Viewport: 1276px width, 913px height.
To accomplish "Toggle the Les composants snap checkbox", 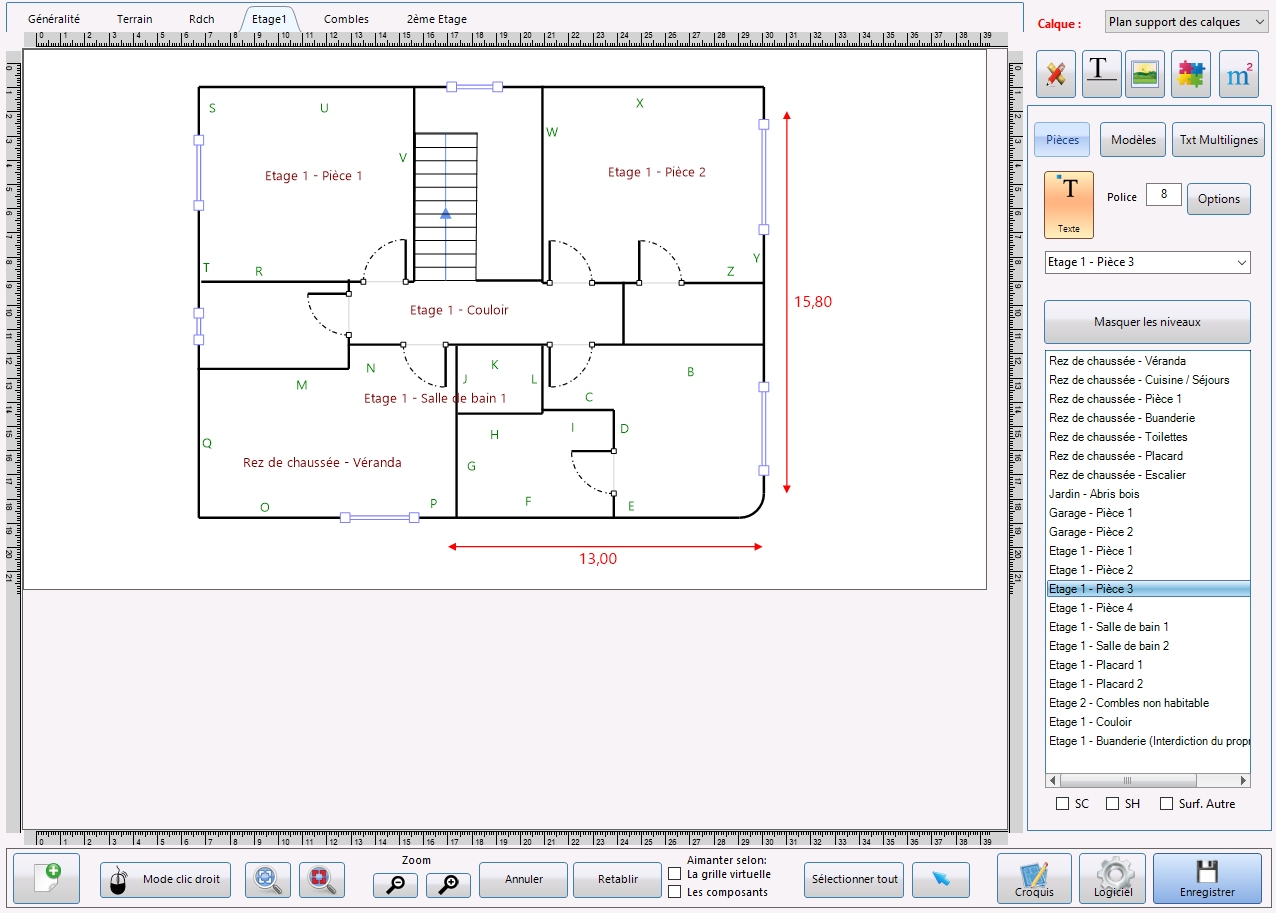I will click(x=675, y=892).
